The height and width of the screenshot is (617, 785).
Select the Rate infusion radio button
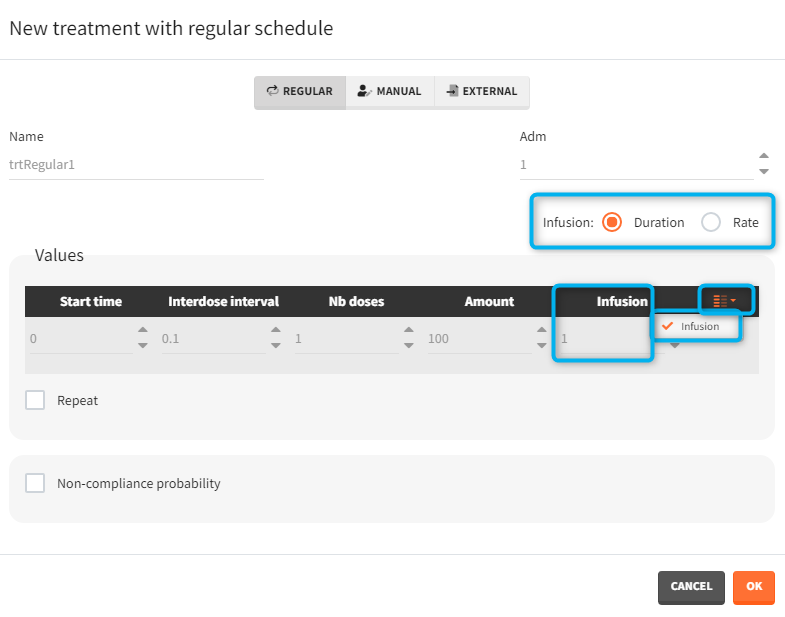711,222
